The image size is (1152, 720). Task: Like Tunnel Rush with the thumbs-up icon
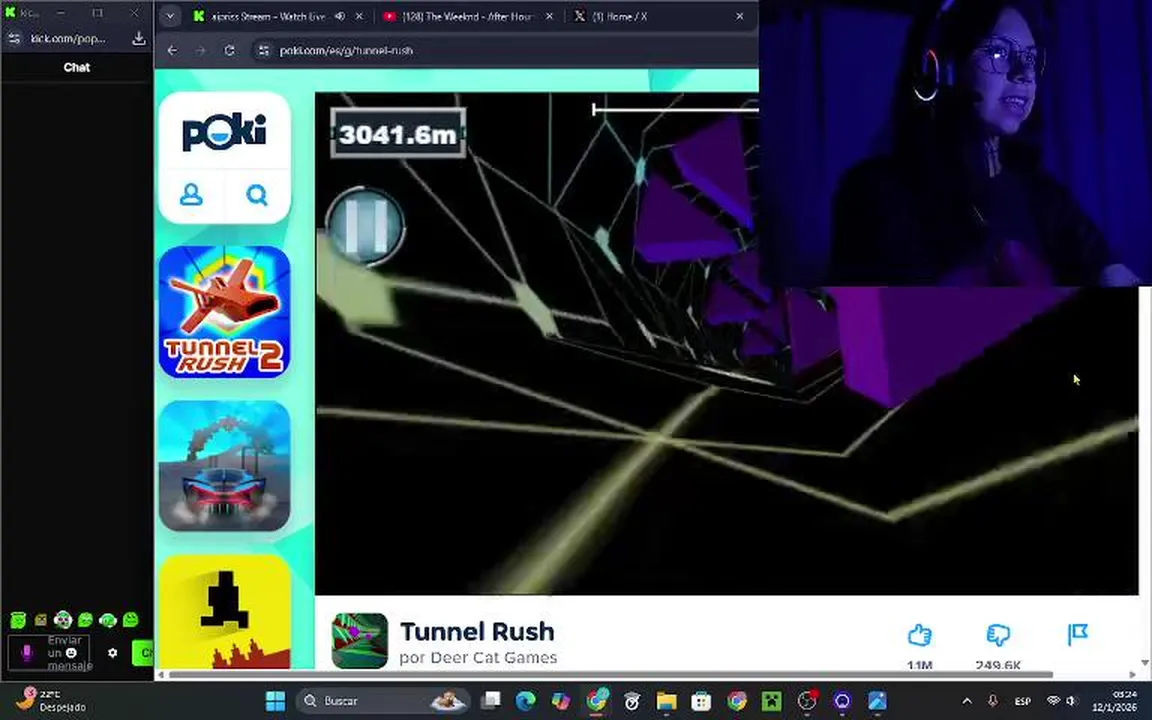[x=919, y=635]
